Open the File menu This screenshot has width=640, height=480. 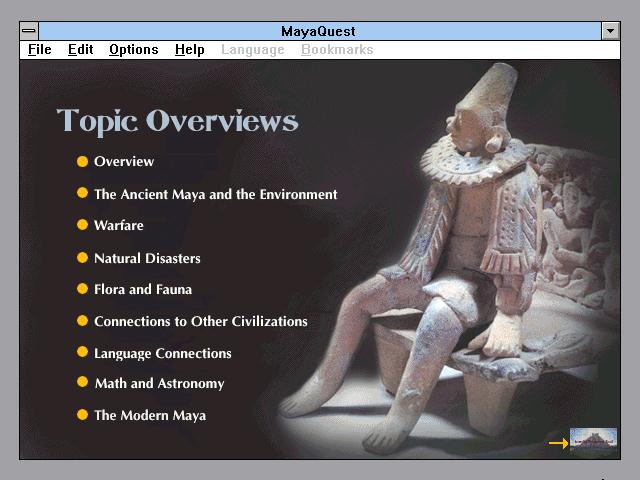point(40,49)
